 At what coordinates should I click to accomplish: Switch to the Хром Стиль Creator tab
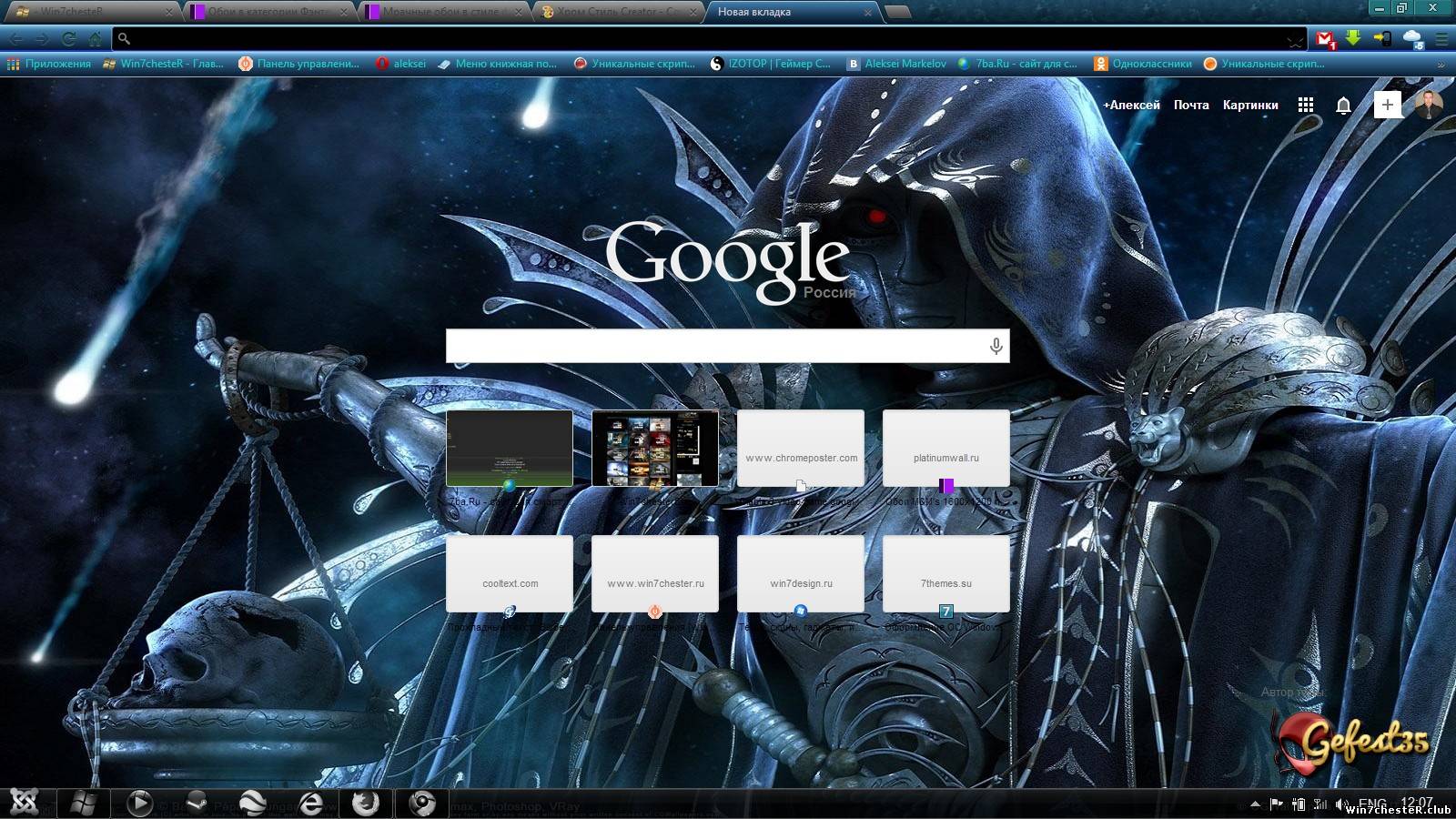coord(619,12)
